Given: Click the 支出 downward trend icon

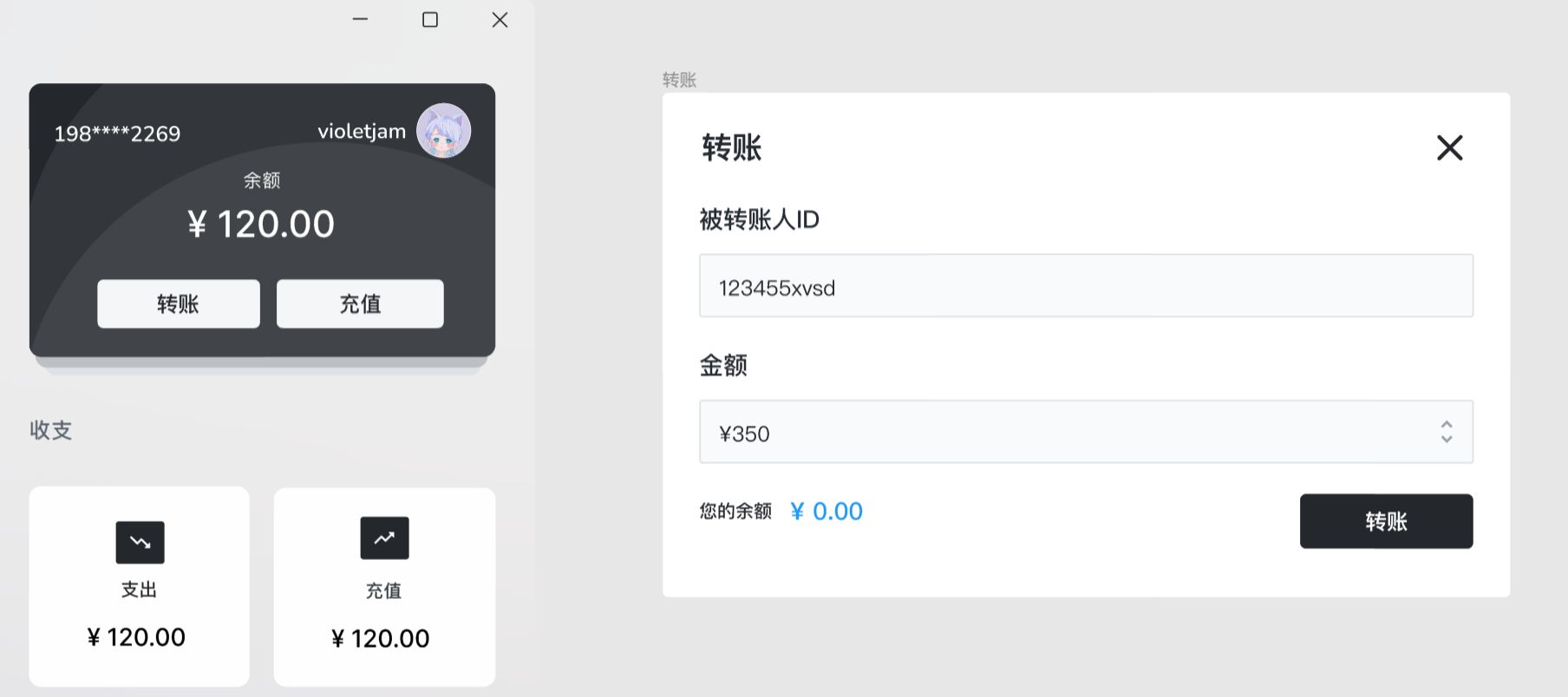Looking at the screenshot, I should click(140, 542).
